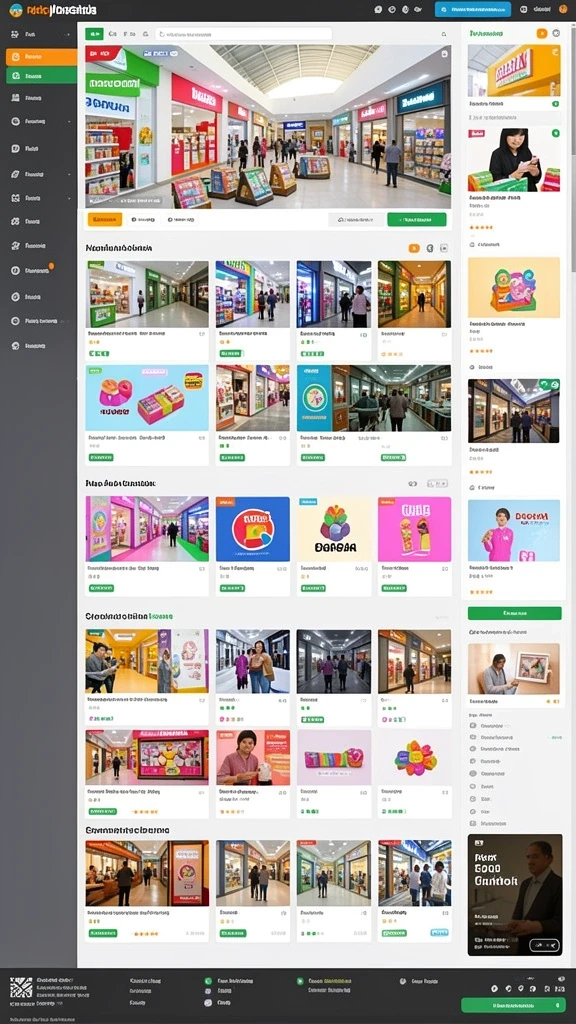Click the play circle icon in the footer
The height and width of the screenshot is (1024, 576).
click(300, 981)
